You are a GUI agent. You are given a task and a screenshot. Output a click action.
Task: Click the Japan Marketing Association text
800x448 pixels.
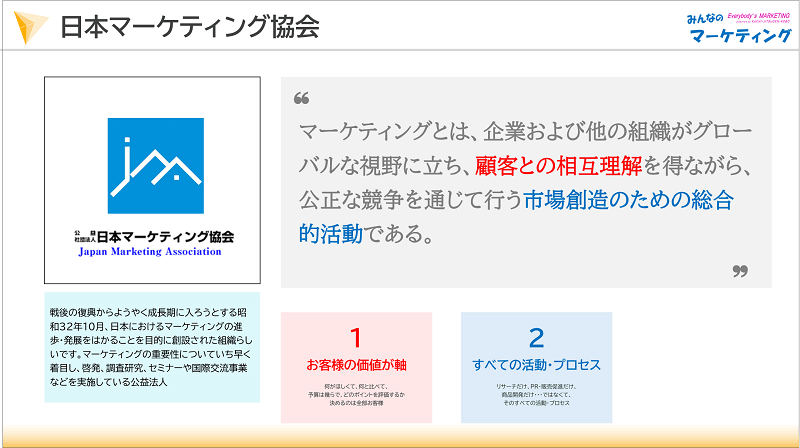click(x=150, y=252)
